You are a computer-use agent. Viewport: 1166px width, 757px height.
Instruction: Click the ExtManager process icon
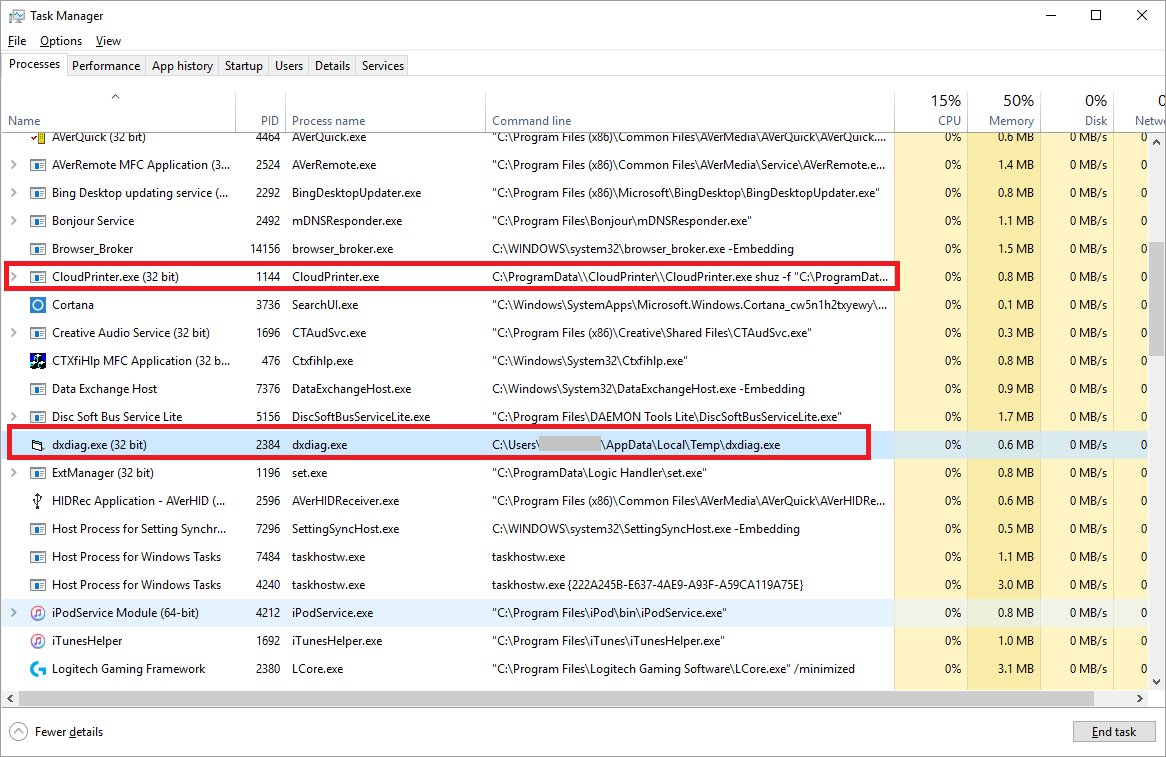(x=37, y=473)
